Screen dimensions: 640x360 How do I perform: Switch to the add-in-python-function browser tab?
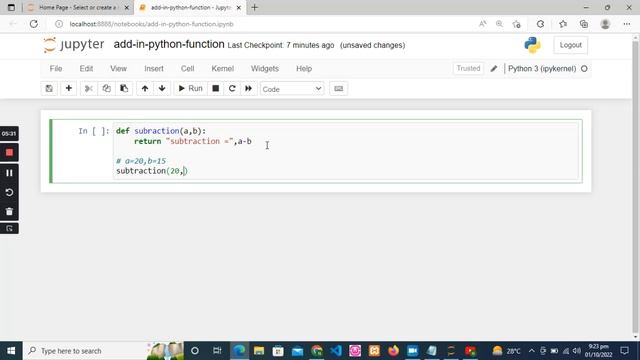pos(191,7)
